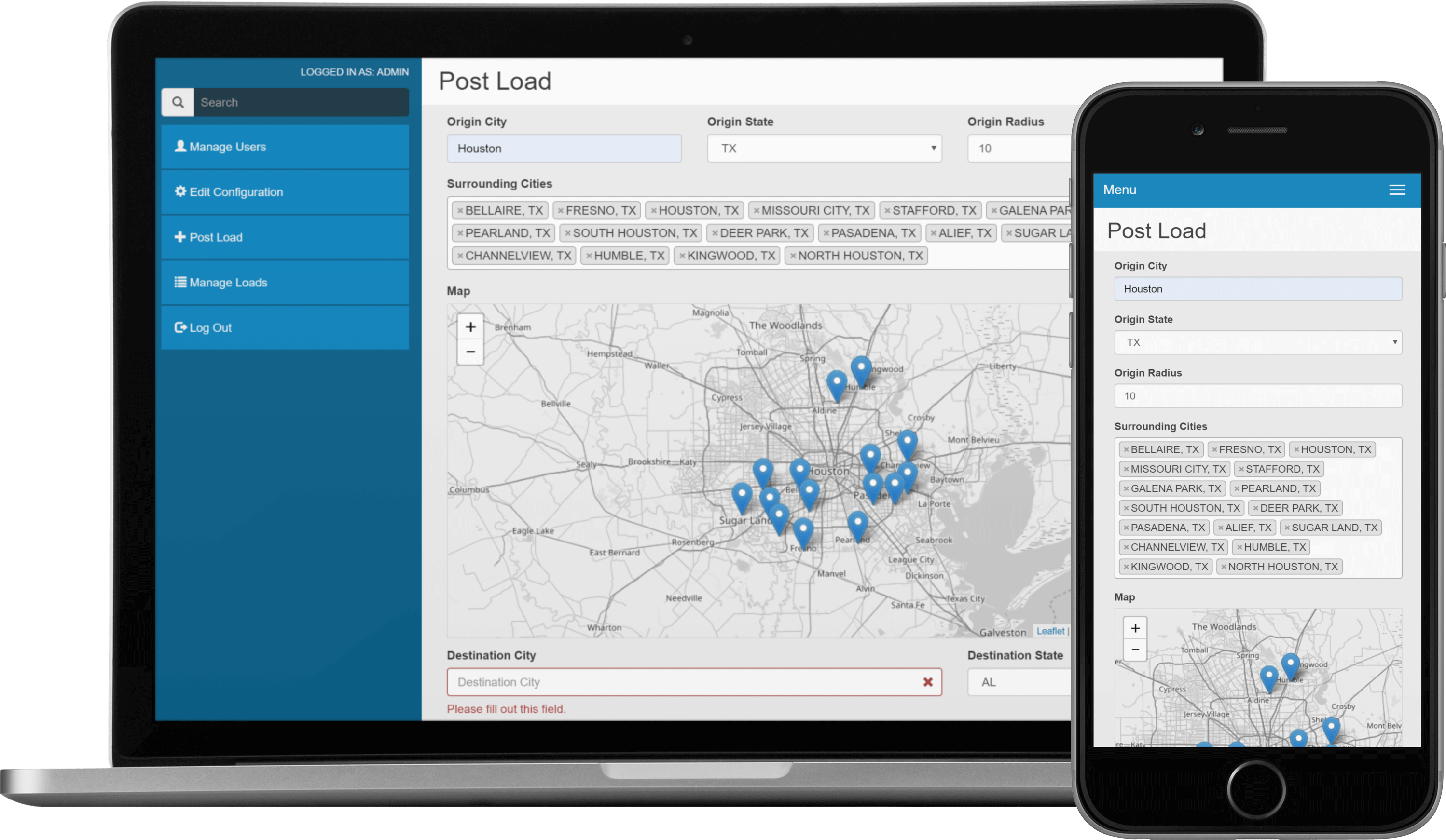The width and height of the screenshot is (1446, 840).
Task: Click the search magnifier icon in sidebar
Action: (x=178, y=102)
